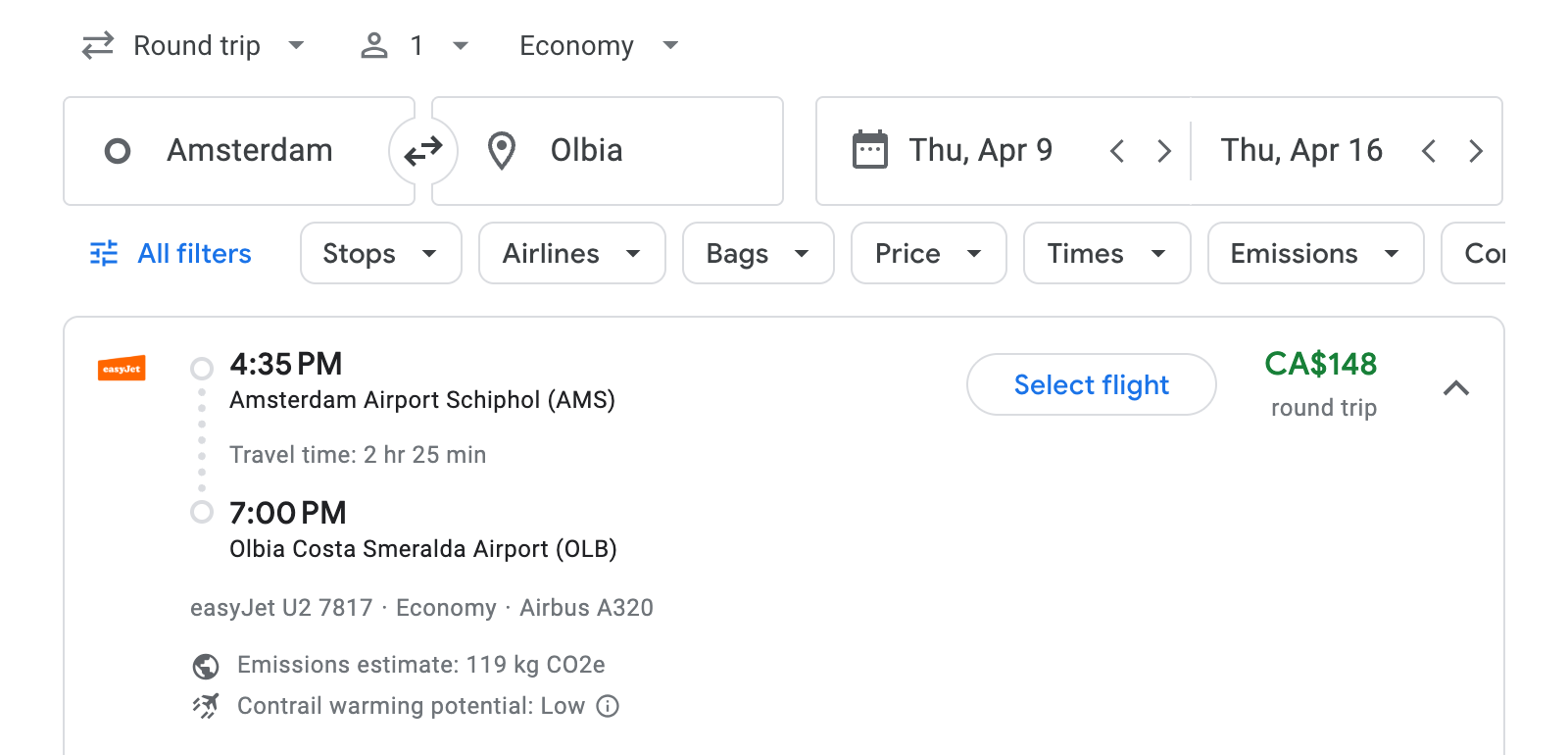1568x755 pixels.
Task: Open the Bags filter dropdown
Action: pyautogui.click(x=758, y=253)
